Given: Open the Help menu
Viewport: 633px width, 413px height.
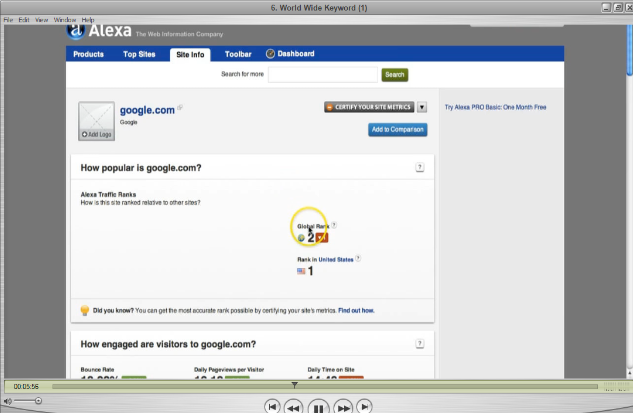Looking at the screenshot, I should tap(88, 19).
